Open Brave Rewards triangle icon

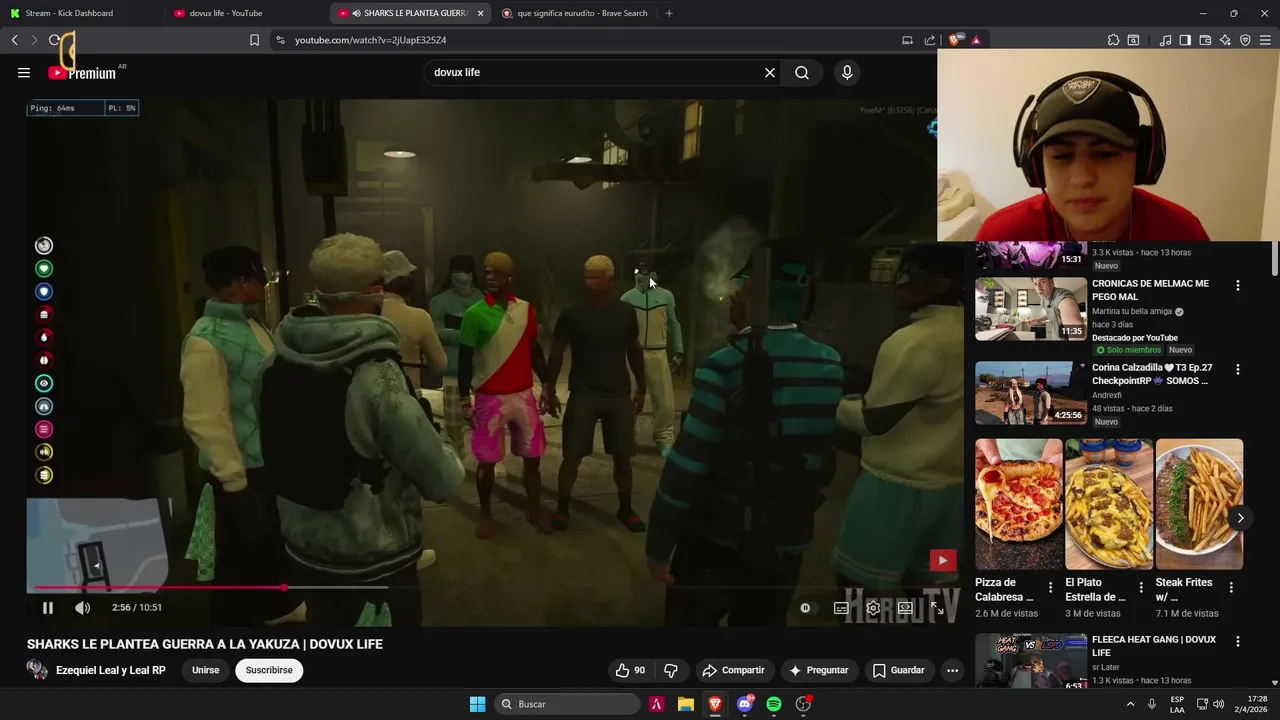tap(976, 40)
